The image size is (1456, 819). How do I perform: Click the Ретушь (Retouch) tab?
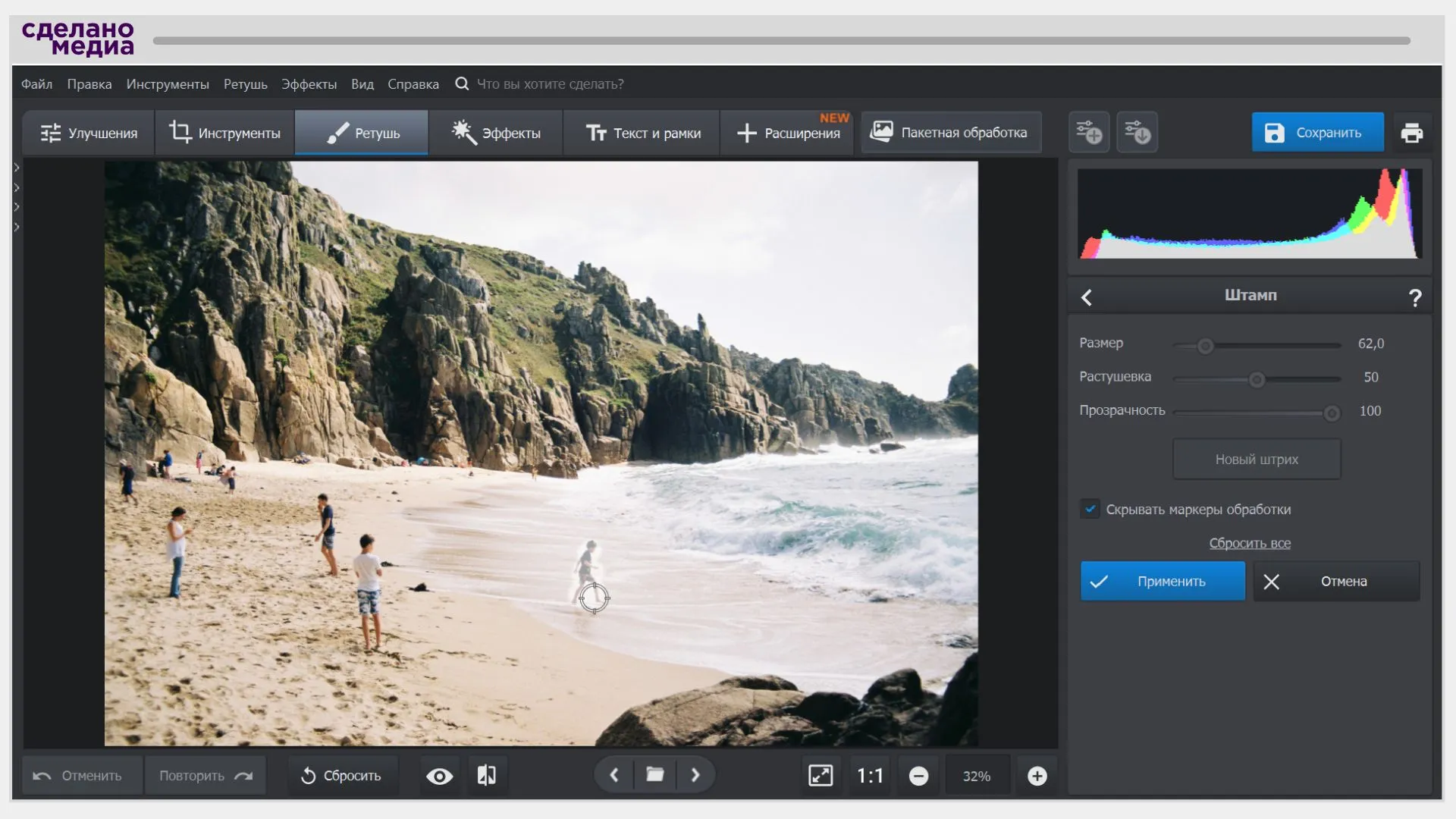click(361, 132)
